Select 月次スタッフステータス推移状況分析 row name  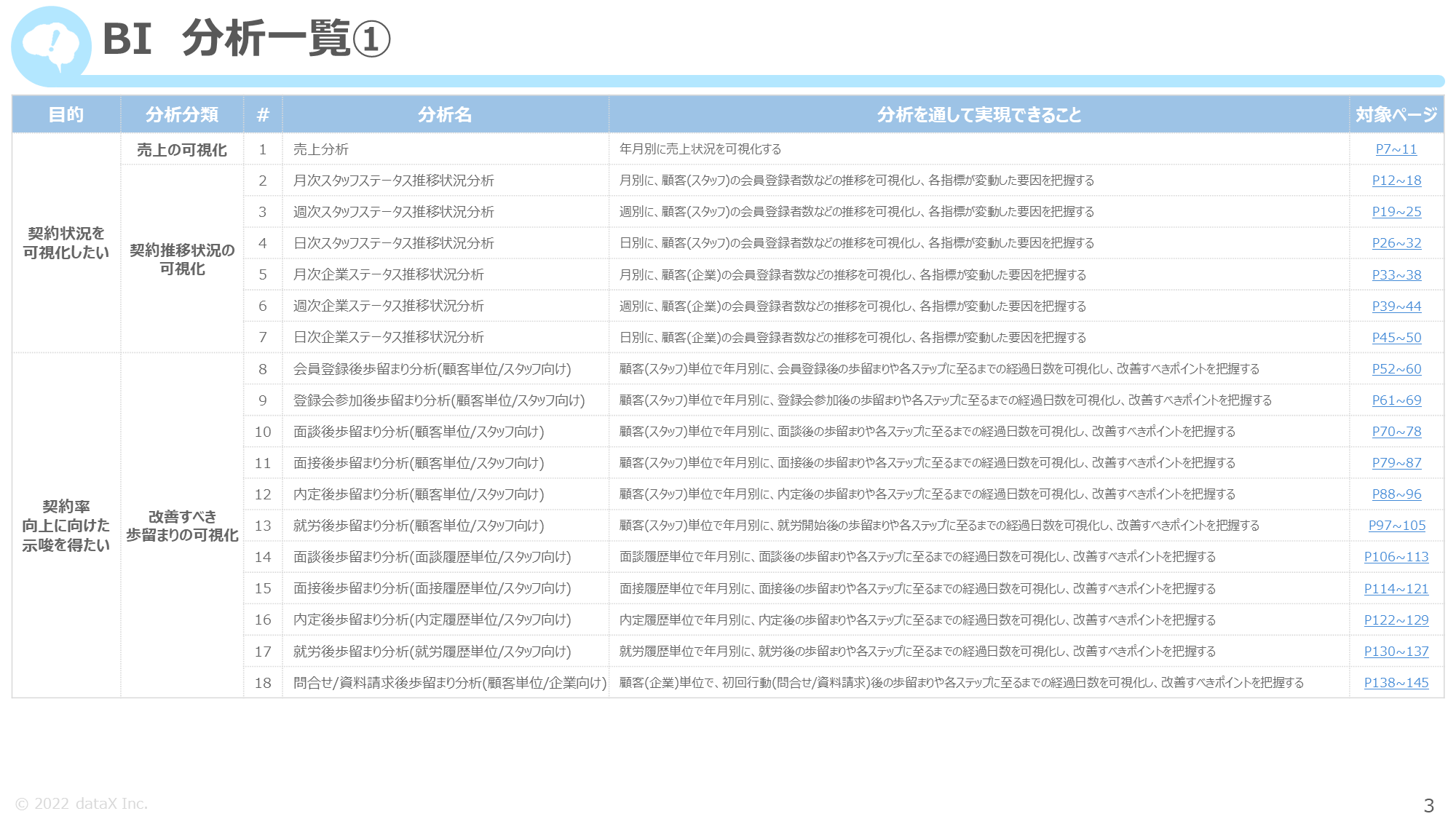394,181
